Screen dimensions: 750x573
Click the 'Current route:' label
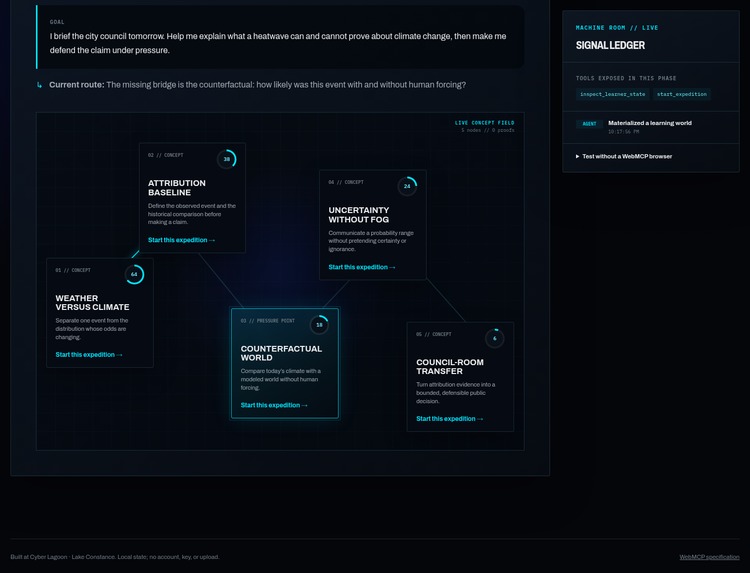pos(77,85)
